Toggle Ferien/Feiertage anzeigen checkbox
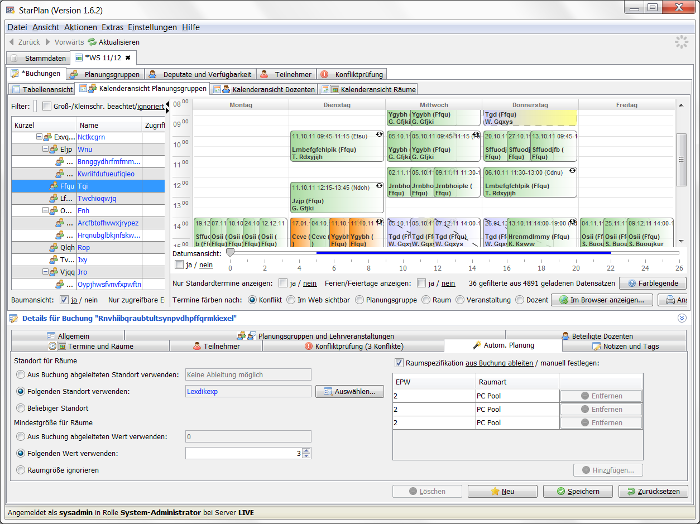Image resolution: width=700 pixels, height=524 pixels. point(421,283)
